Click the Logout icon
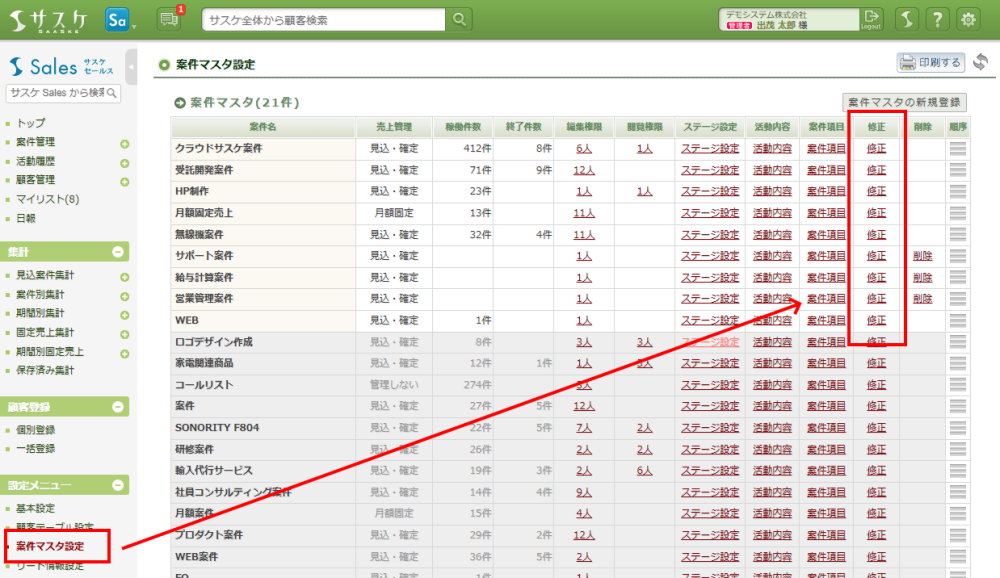The width and height of the screenshot is (1000, 578). [x=872, y=19]
